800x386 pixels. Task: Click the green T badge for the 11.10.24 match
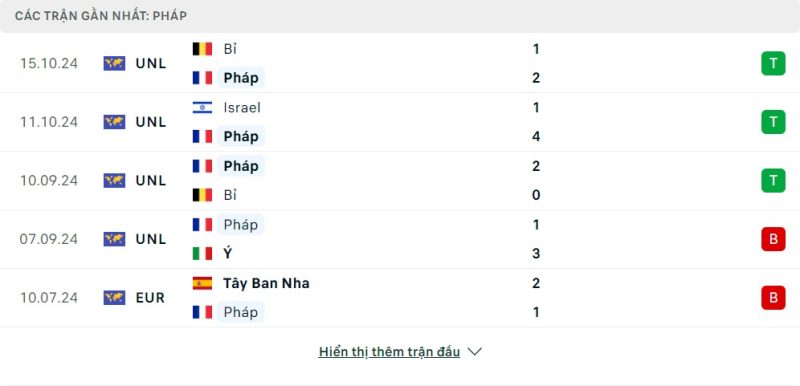pos(773,122)
